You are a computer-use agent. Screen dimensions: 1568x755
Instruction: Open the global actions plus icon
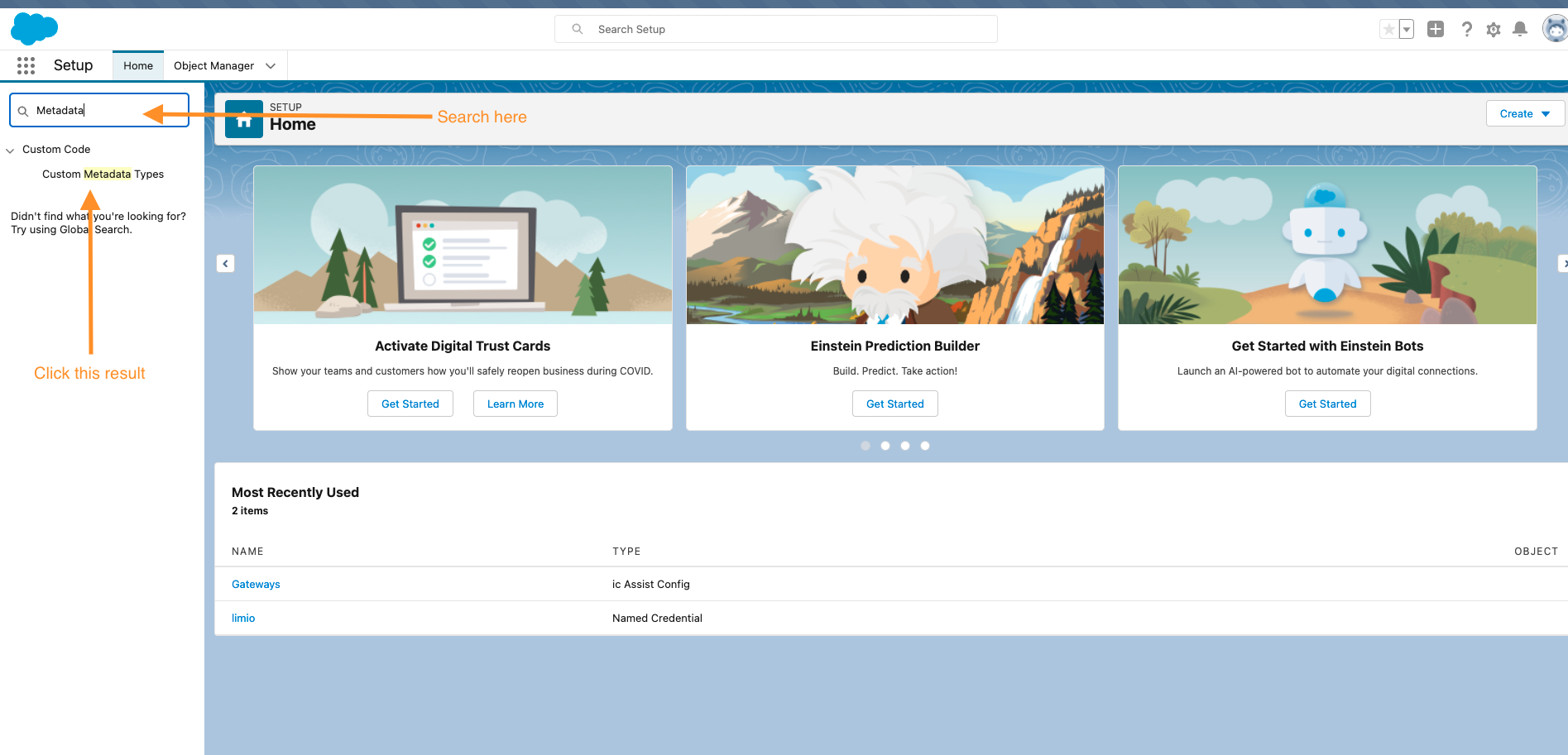(x=1436, y=29)
